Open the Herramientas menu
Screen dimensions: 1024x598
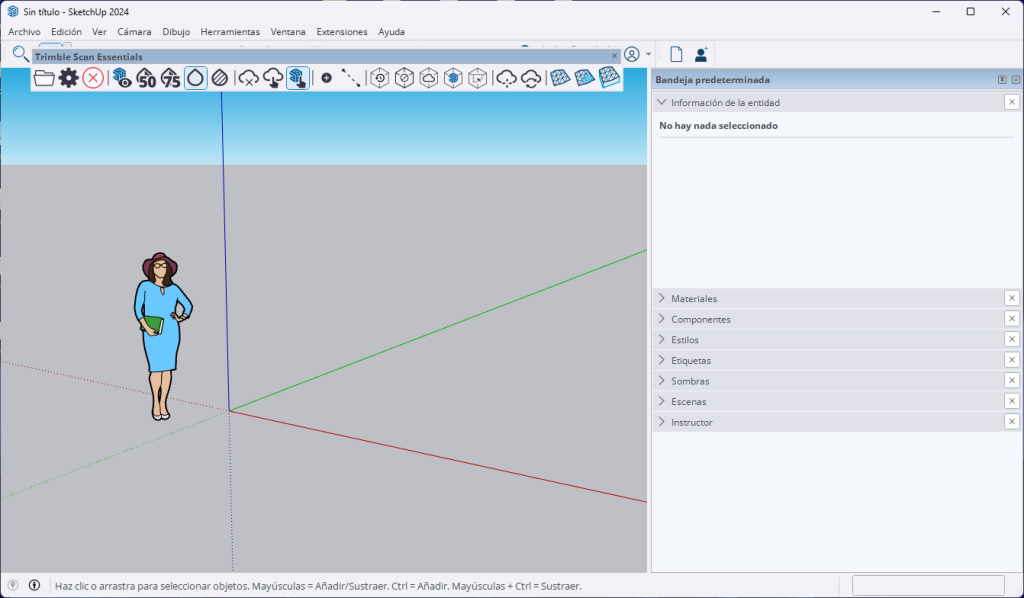pos(230,31)
